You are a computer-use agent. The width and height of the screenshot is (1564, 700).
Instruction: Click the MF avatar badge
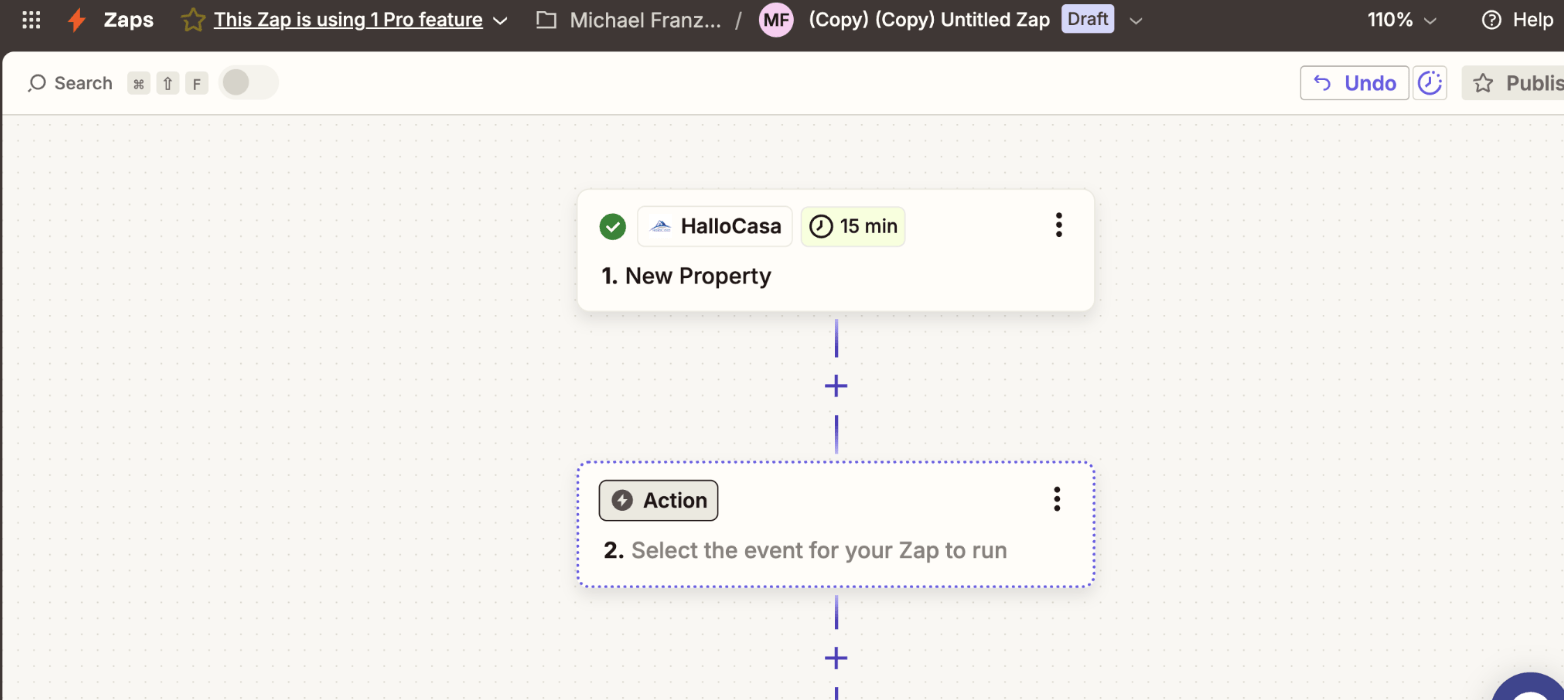click(x=776, y=20)
